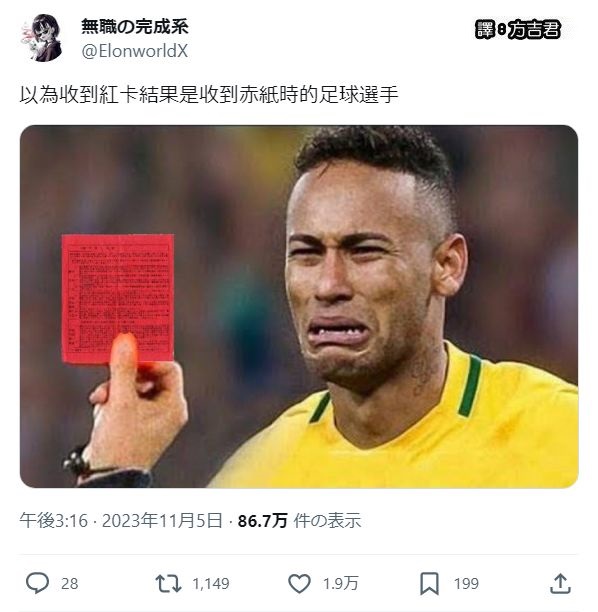Open the display name 無職の完成系

point(135,27)
